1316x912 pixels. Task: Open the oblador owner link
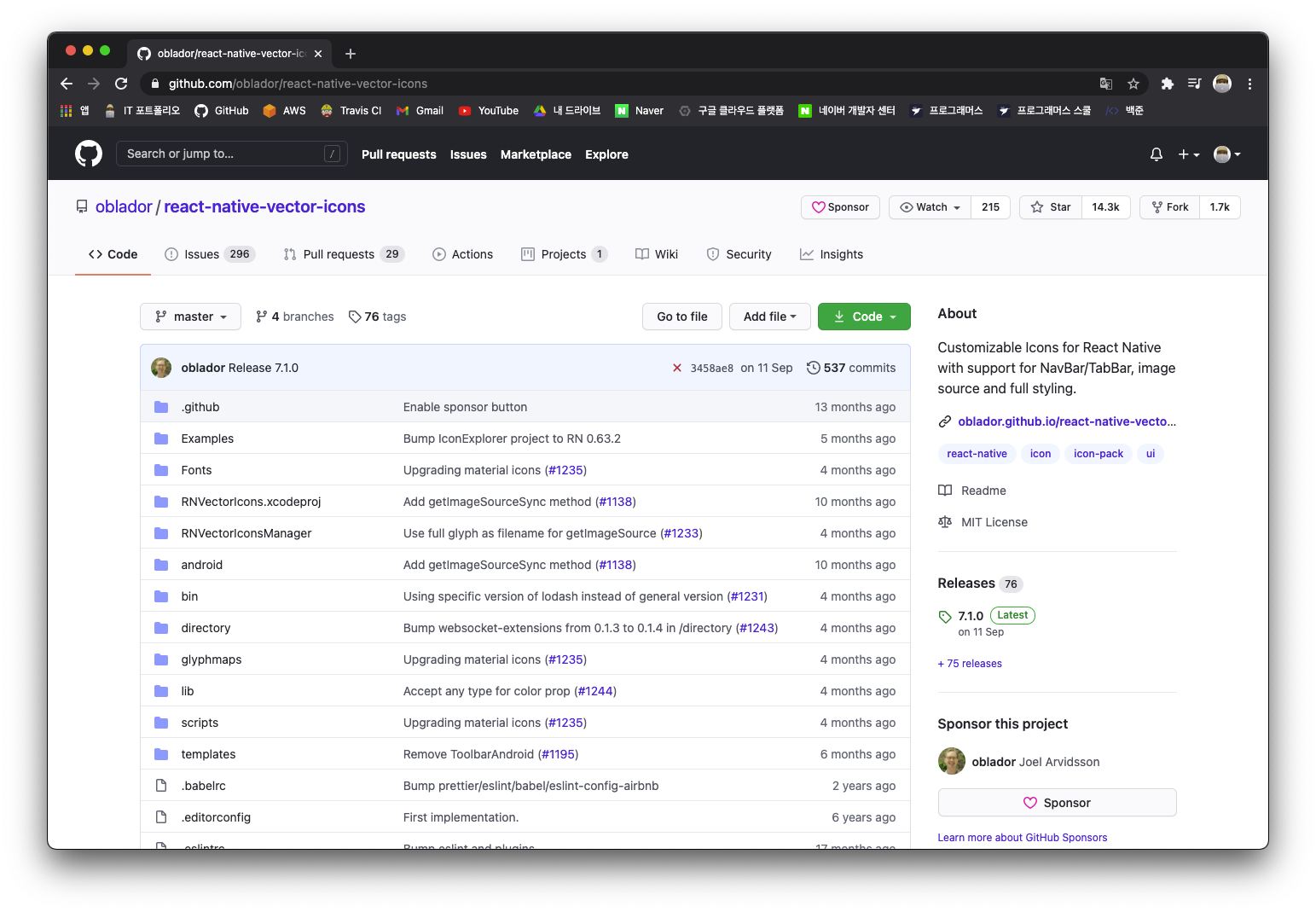124,206
